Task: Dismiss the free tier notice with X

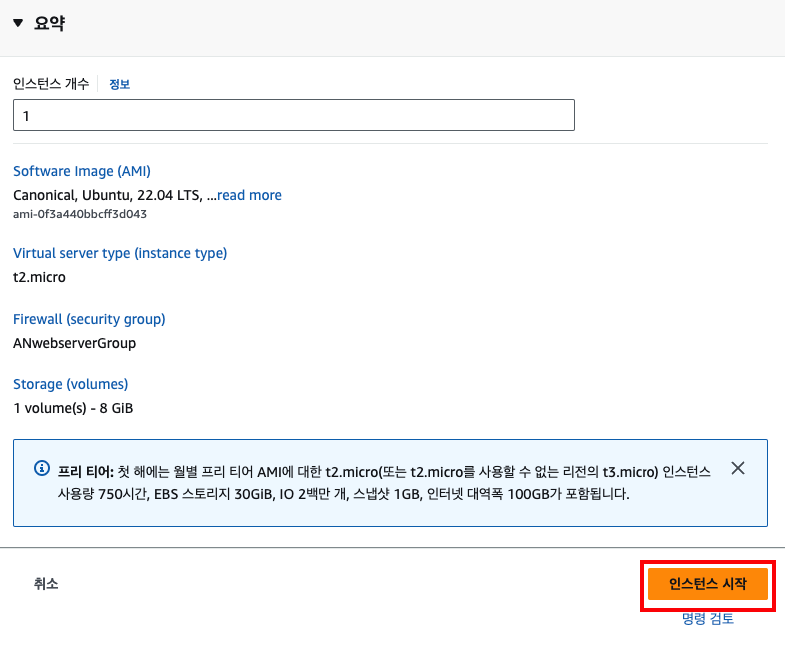Action: coord(738,468)
